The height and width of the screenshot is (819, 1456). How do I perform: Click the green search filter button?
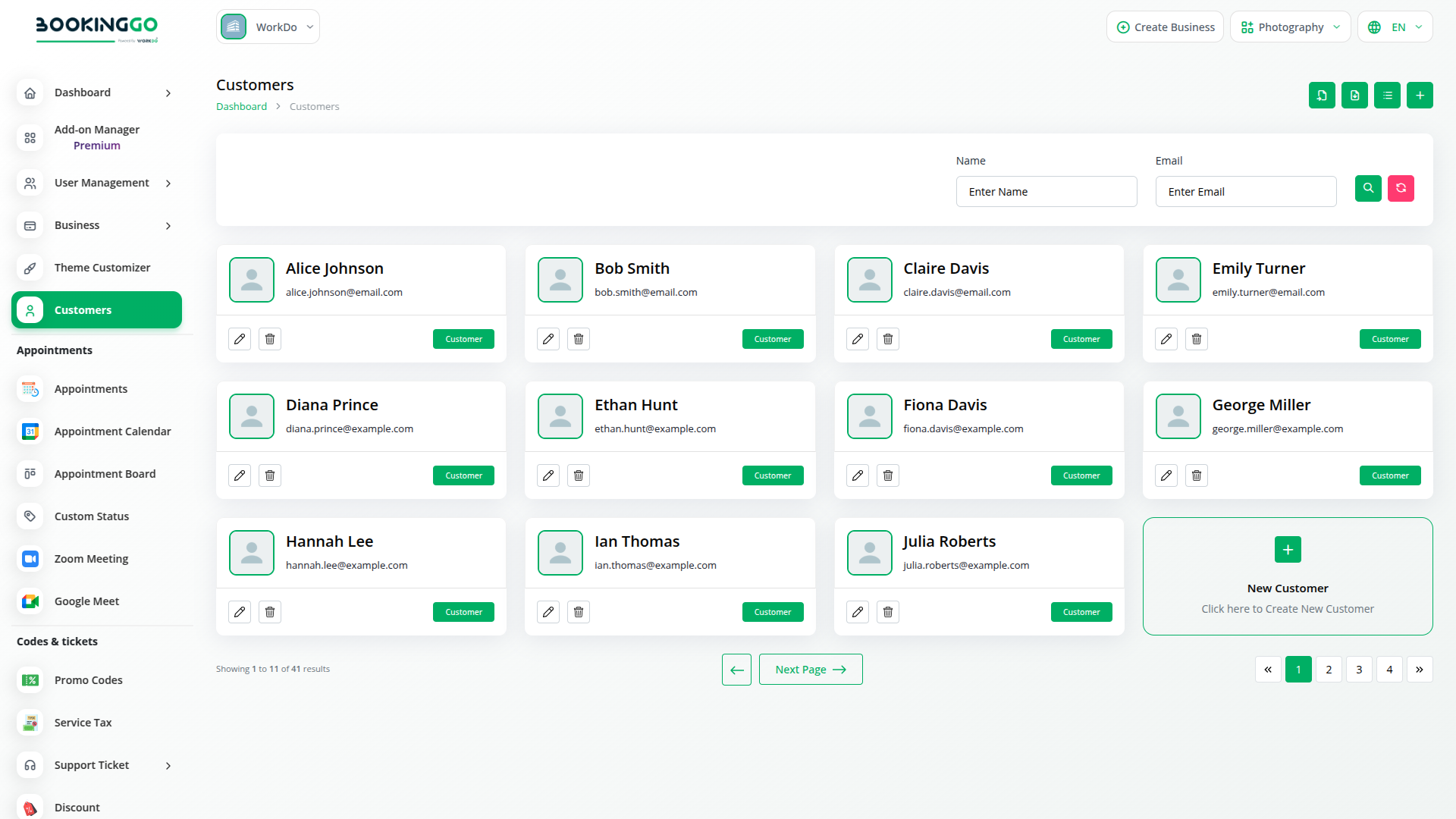click(x=1368, y=188)
